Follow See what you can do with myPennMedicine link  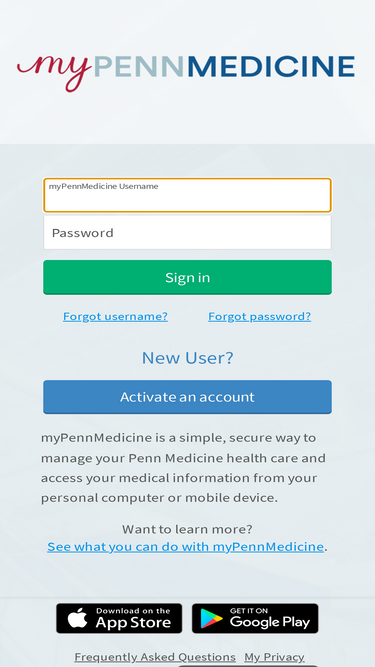coord(185,547)
